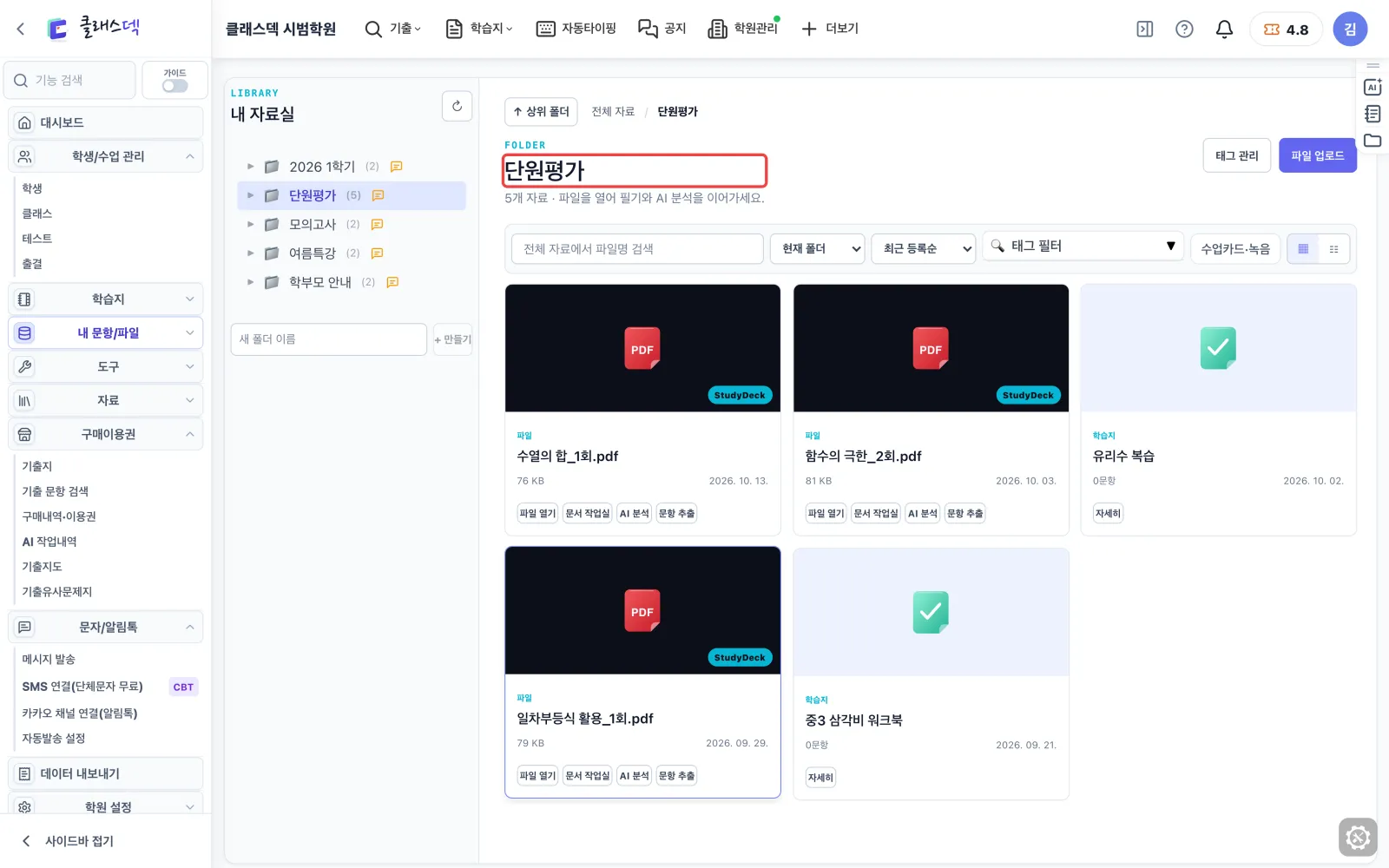Toggle the side panel layout icon

click(x=1145, y=29)
